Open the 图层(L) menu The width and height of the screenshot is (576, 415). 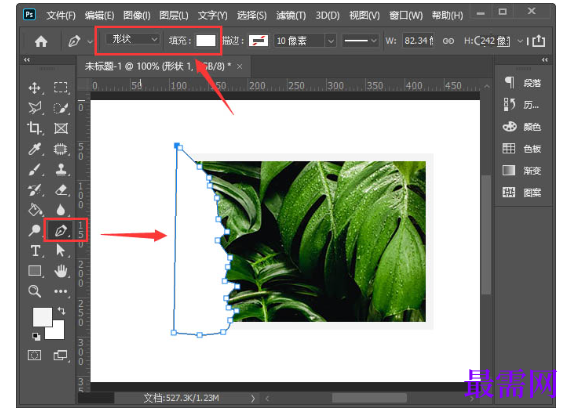(174, 15)
